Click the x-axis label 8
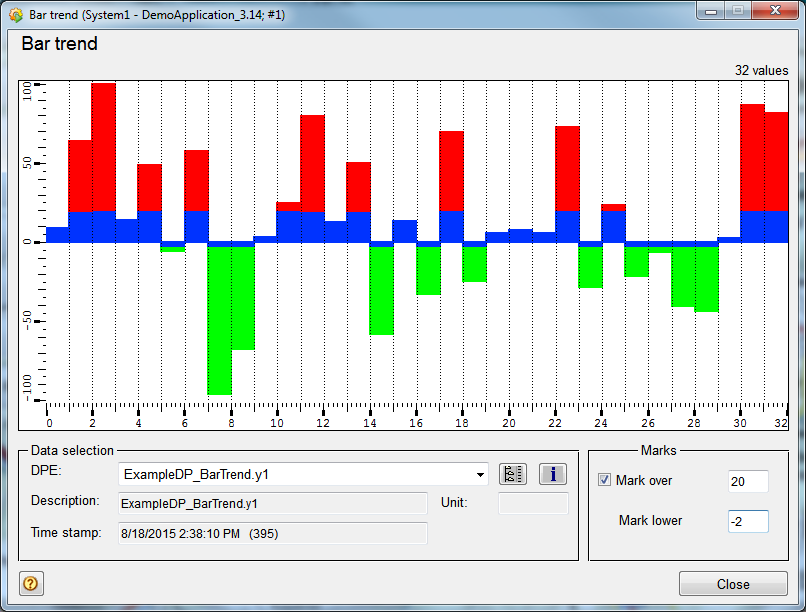The width and height of the screenshot is (806, 612). click(231, 423)
